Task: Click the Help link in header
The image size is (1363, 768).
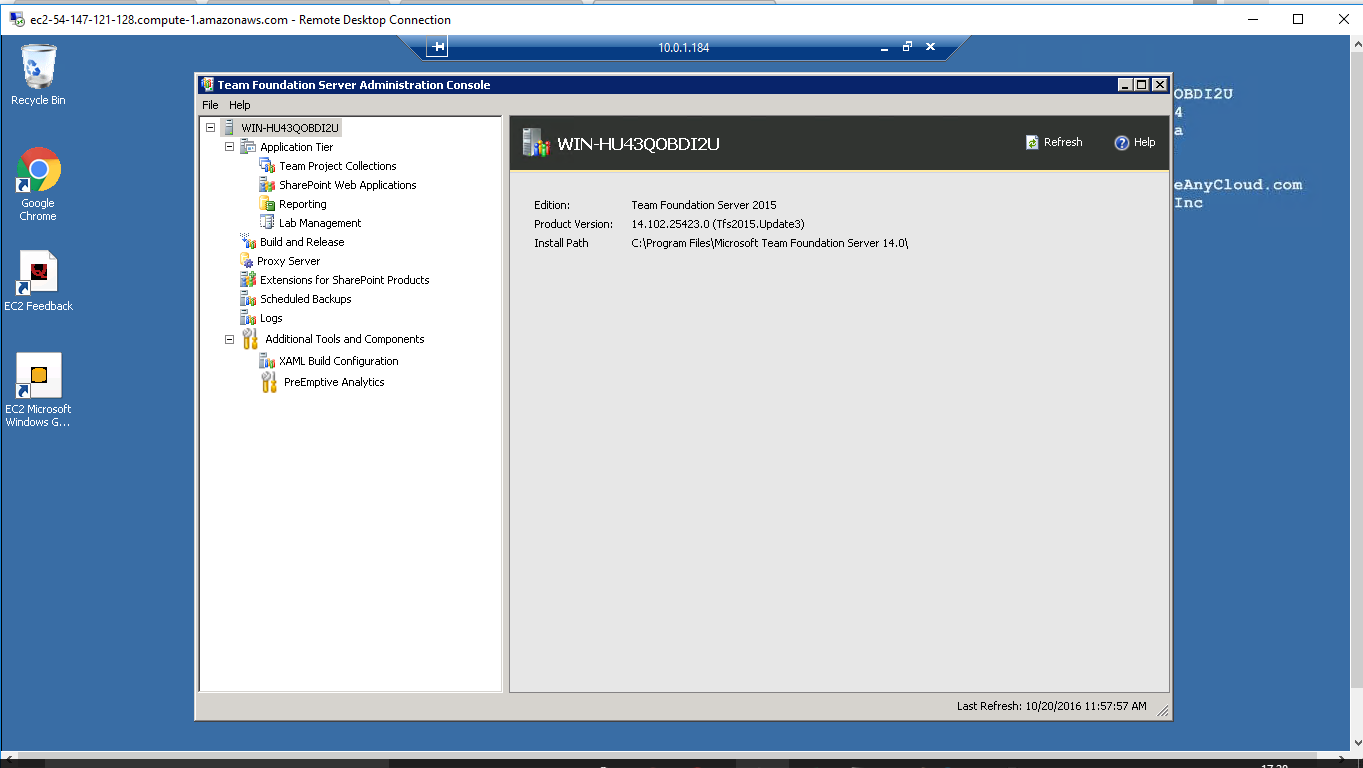Action: point(1135,143)
